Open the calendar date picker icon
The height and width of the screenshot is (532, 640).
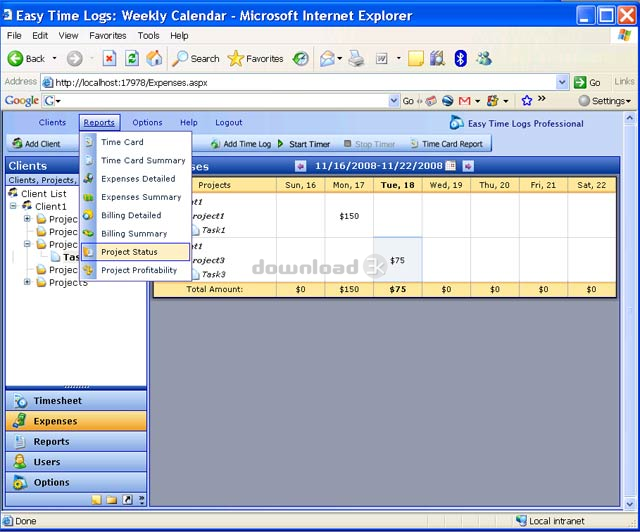pos(451,166)
